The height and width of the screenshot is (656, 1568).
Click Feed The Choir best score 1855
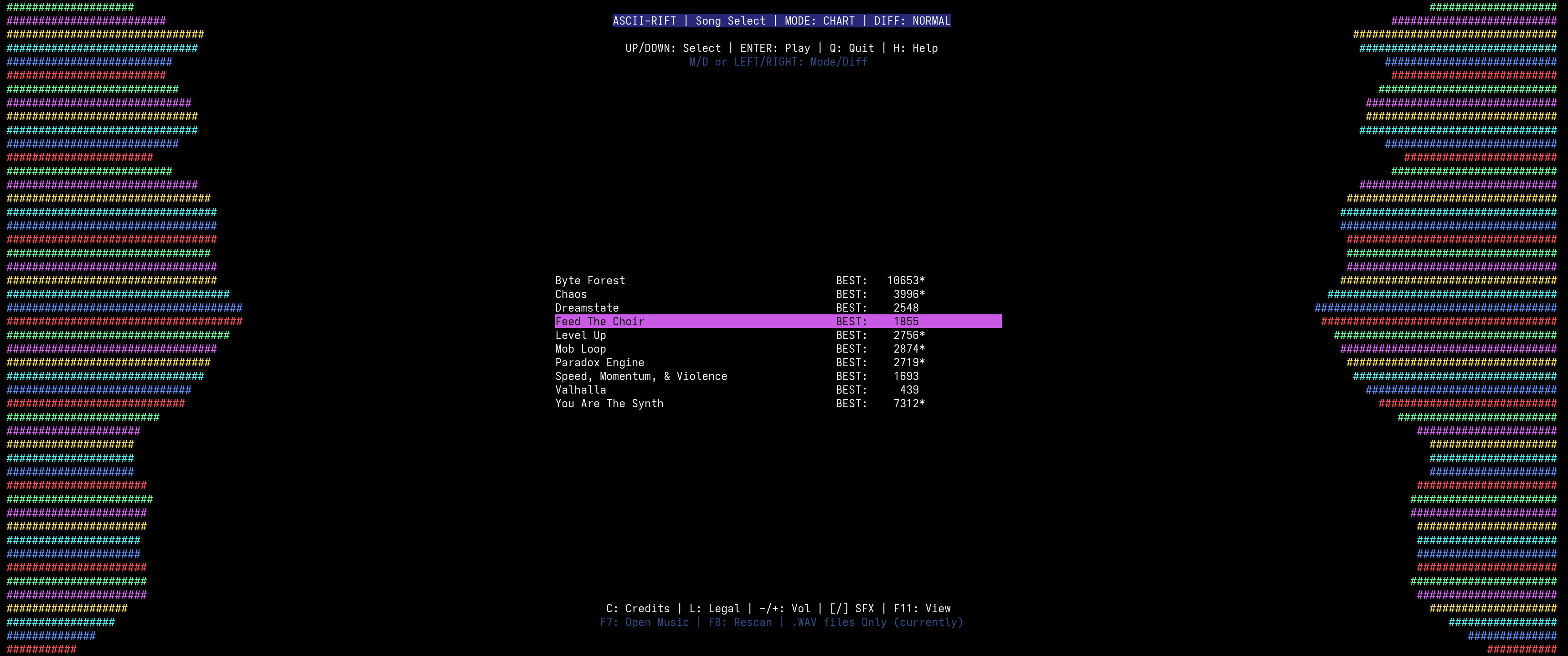pyautogui.click(x=906, y=321)
